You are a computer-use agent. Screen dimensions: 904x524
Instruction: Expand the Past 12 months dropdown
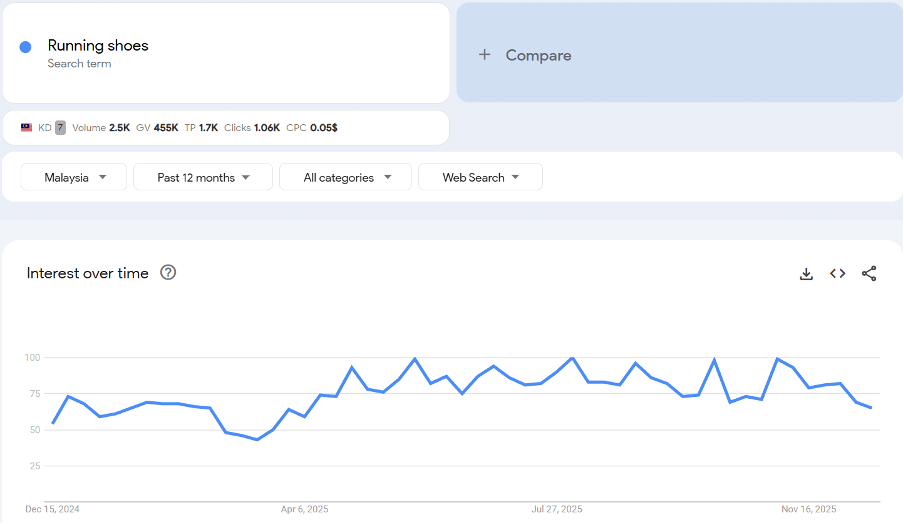click(x=202, y=177)
